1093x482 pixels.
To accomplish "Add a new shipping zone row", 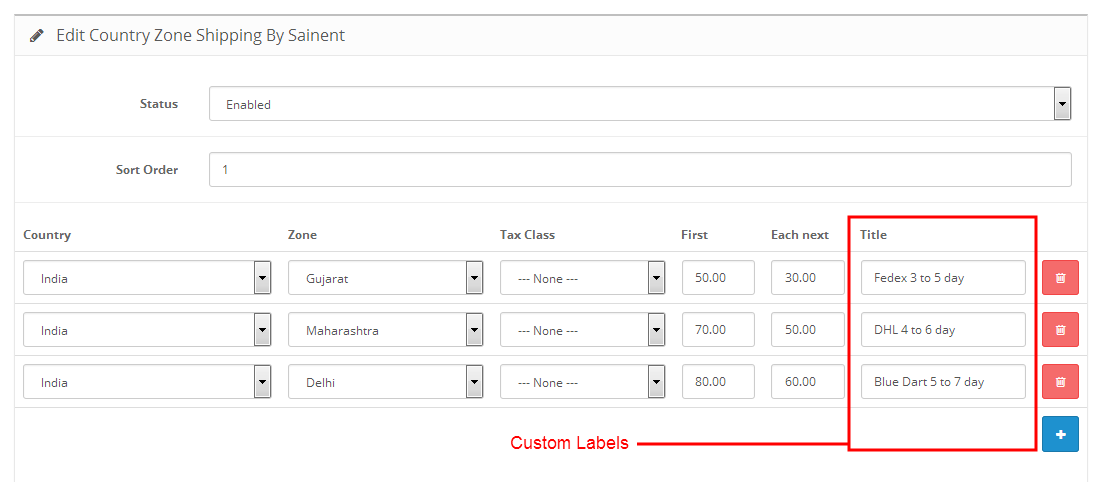I will 1060,434.
